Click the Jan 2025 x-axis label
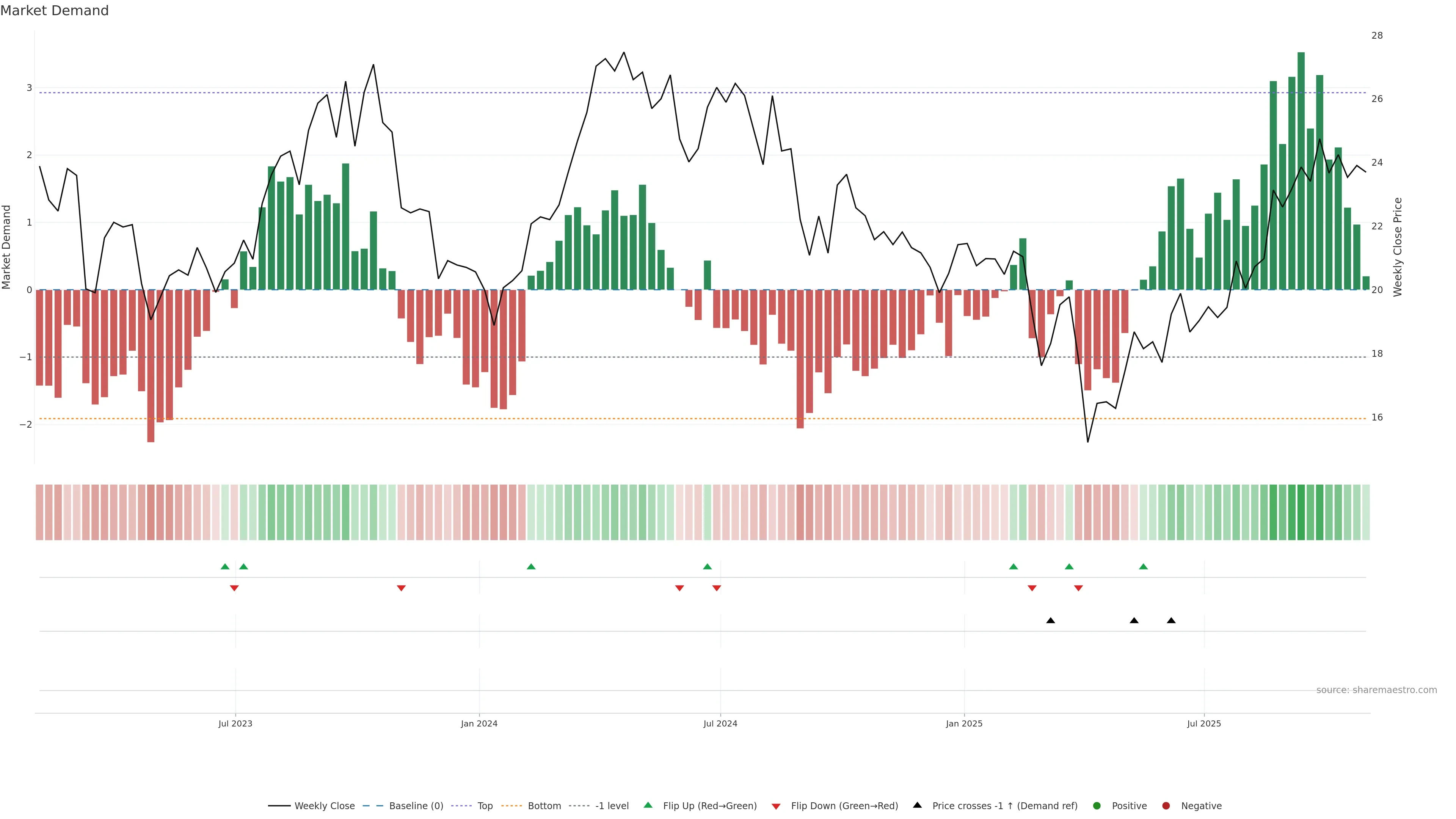The image size is (1456, 819). tap(964, 723)
